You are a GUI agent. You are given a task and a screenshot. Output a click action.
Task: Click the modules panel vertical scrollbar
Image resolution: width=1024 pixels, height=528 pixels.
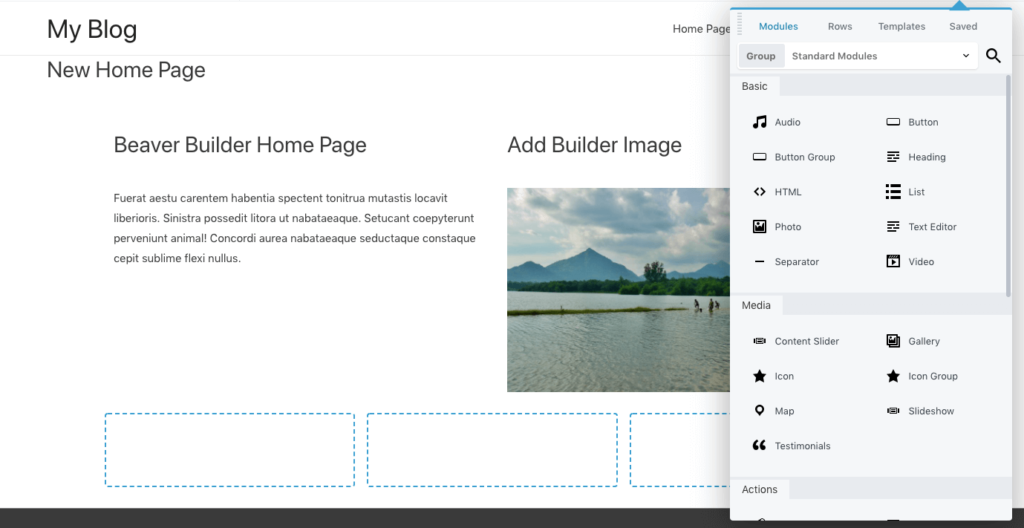[1008, 186]
